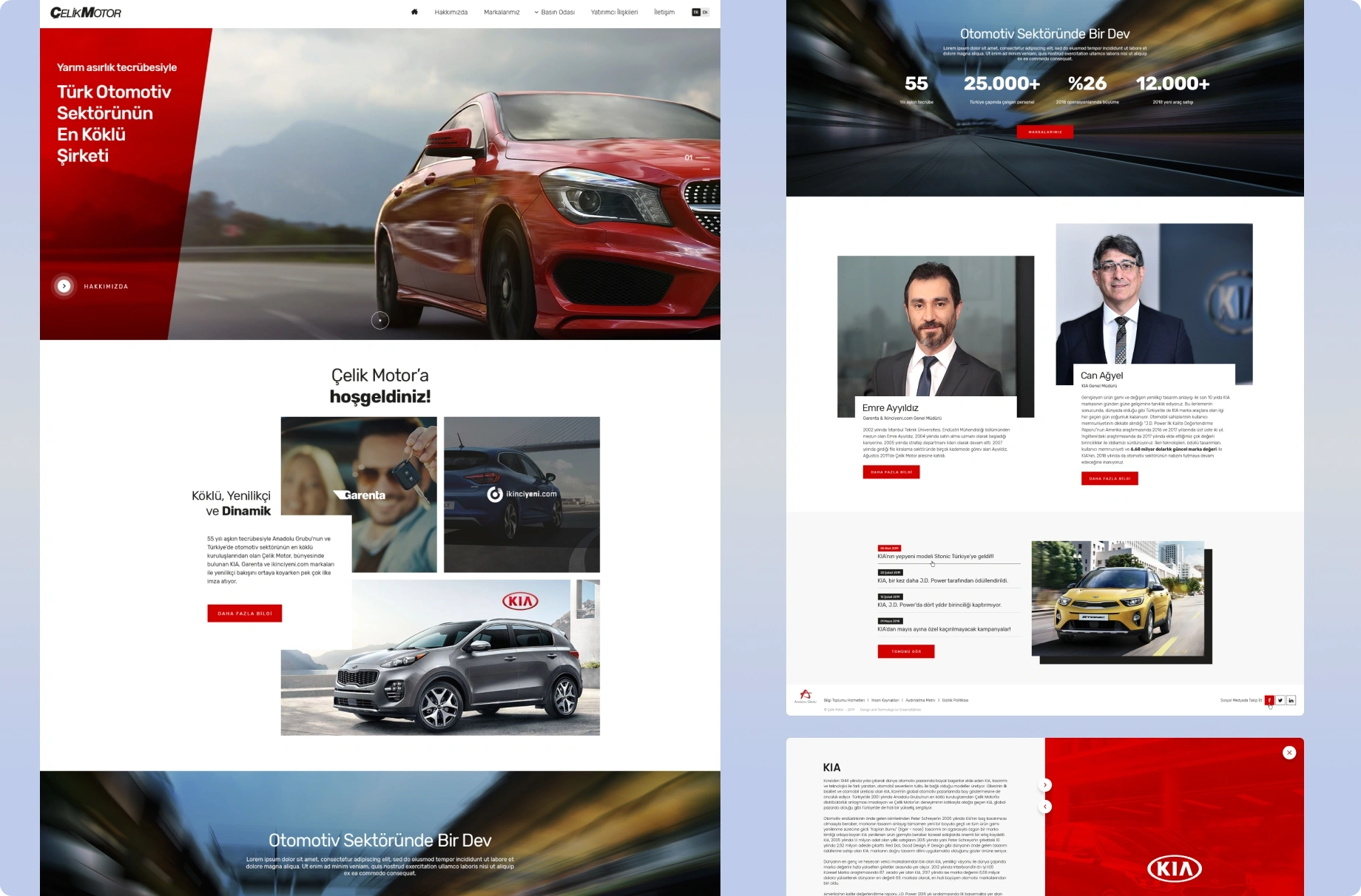This screenshot has height=896, width=1361.
Task: Click the hero slider pagination dot
Action: pos(380,320)
